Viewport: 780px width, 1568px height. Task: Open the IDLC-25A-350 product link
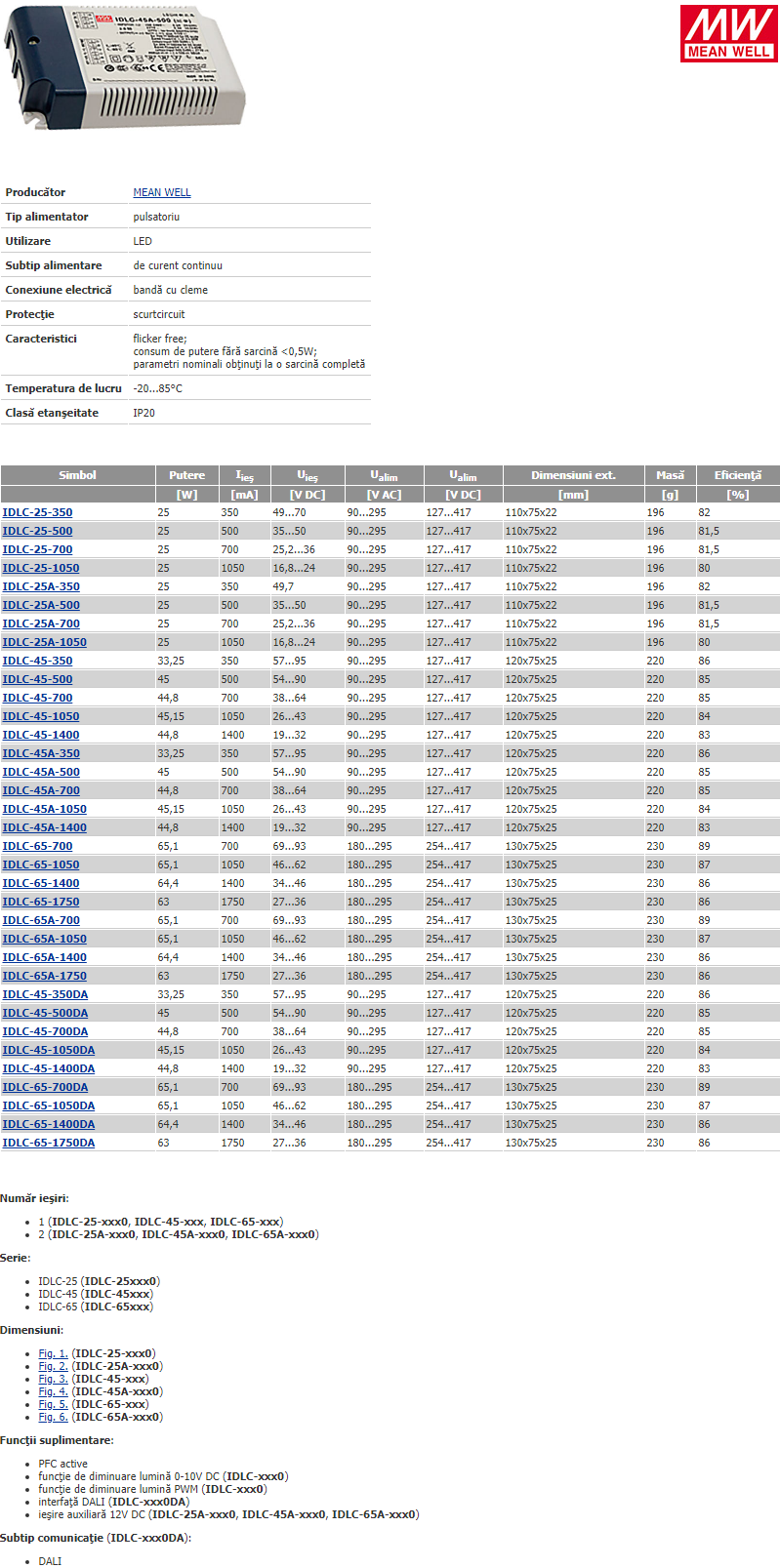[x=41, y=586]
